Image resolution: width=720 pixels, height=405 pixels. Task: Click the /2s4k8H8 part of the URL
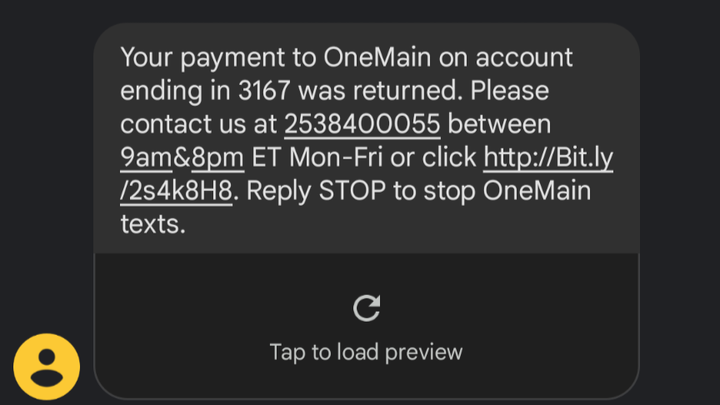pos(177,192)
